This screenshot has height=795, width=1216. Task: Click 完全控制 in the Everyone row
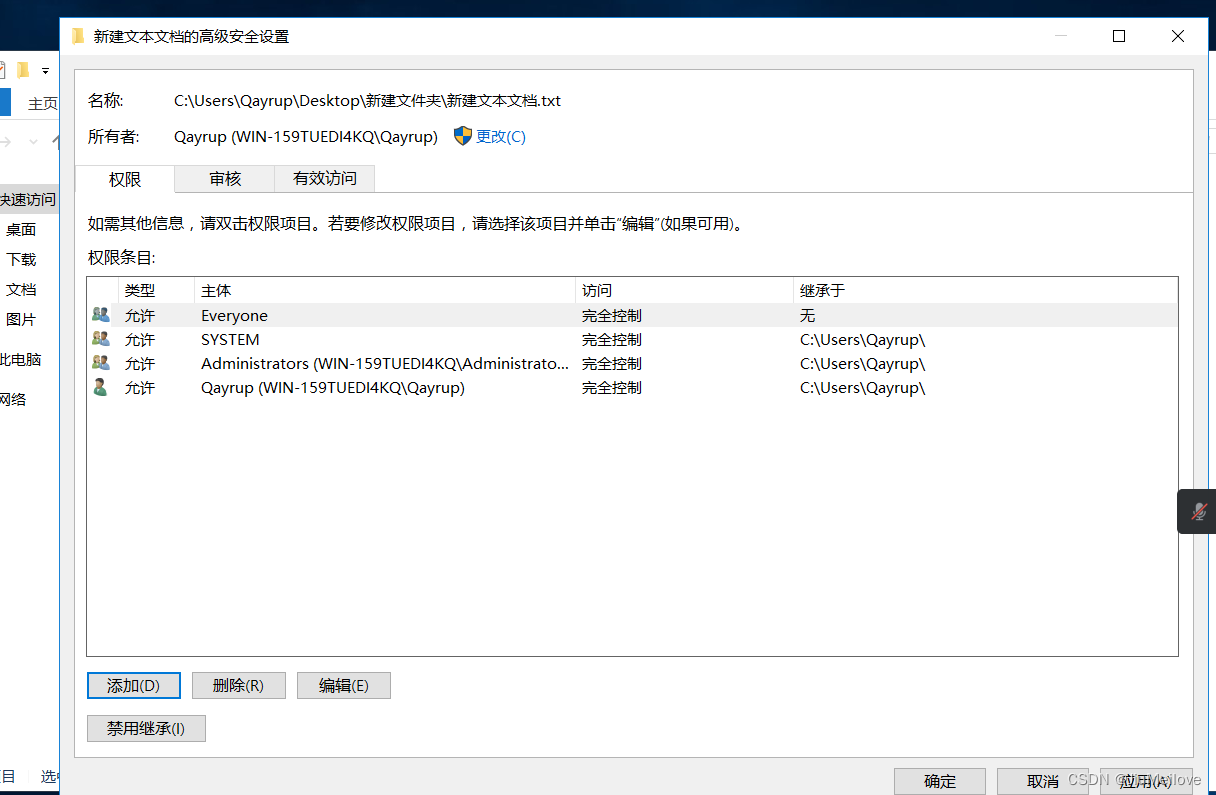click(612, 315)
